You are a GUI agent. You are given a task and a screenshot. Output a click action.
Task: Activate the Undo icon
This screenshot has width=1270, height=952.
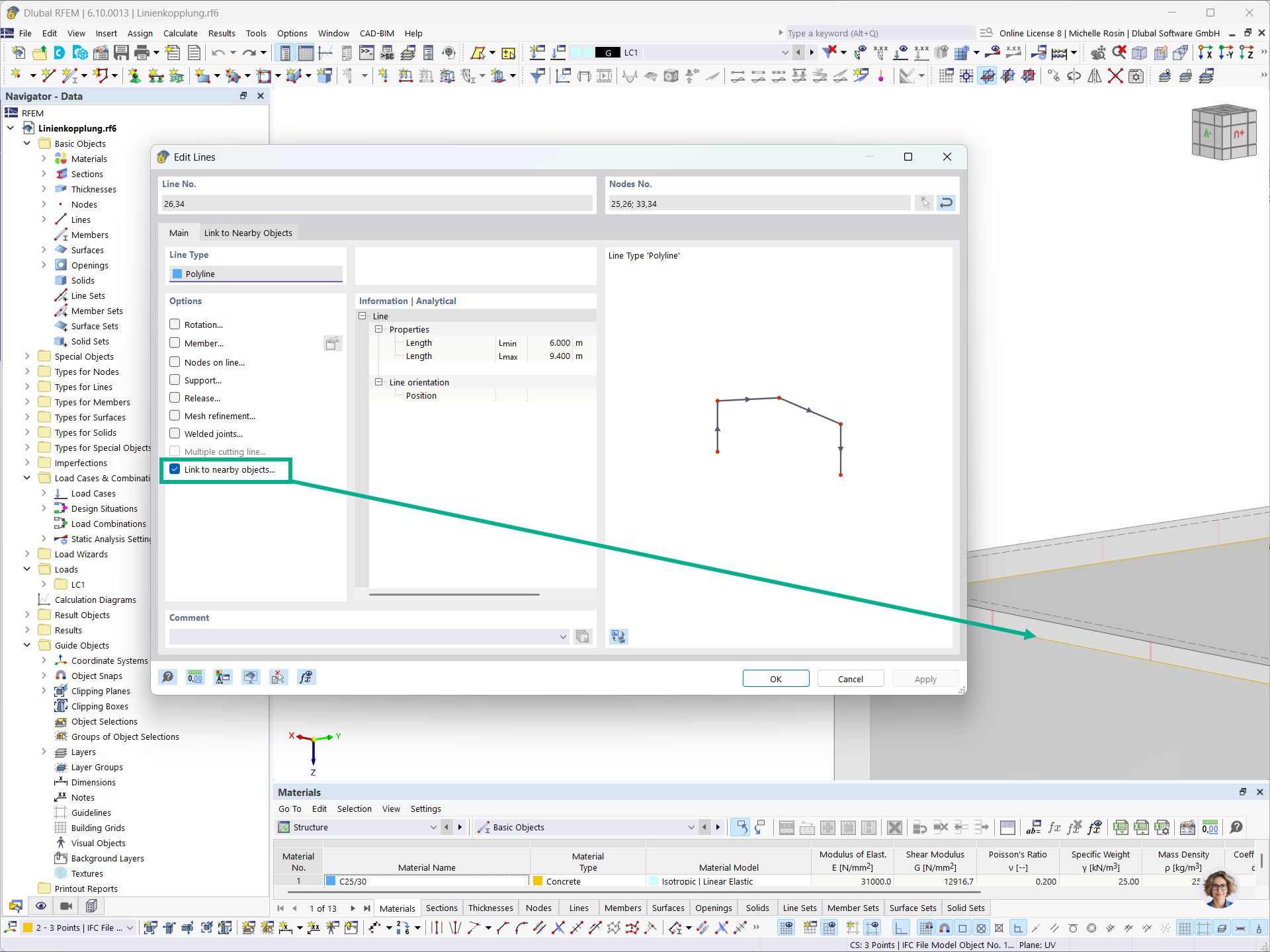pos(217,53)
